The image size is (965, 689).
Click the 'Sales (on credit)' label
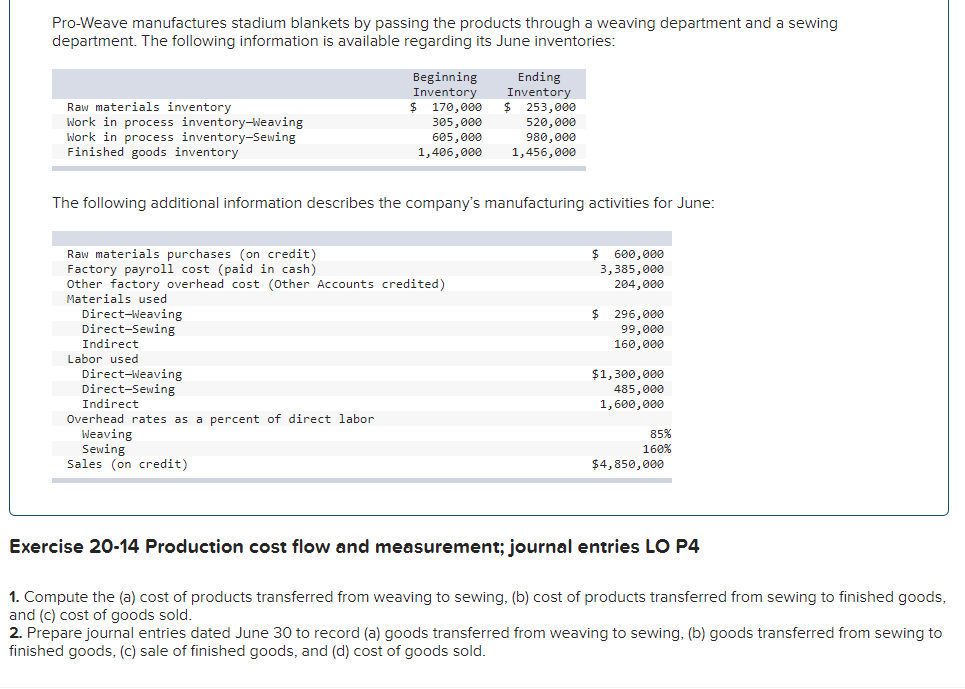[127, 464]
